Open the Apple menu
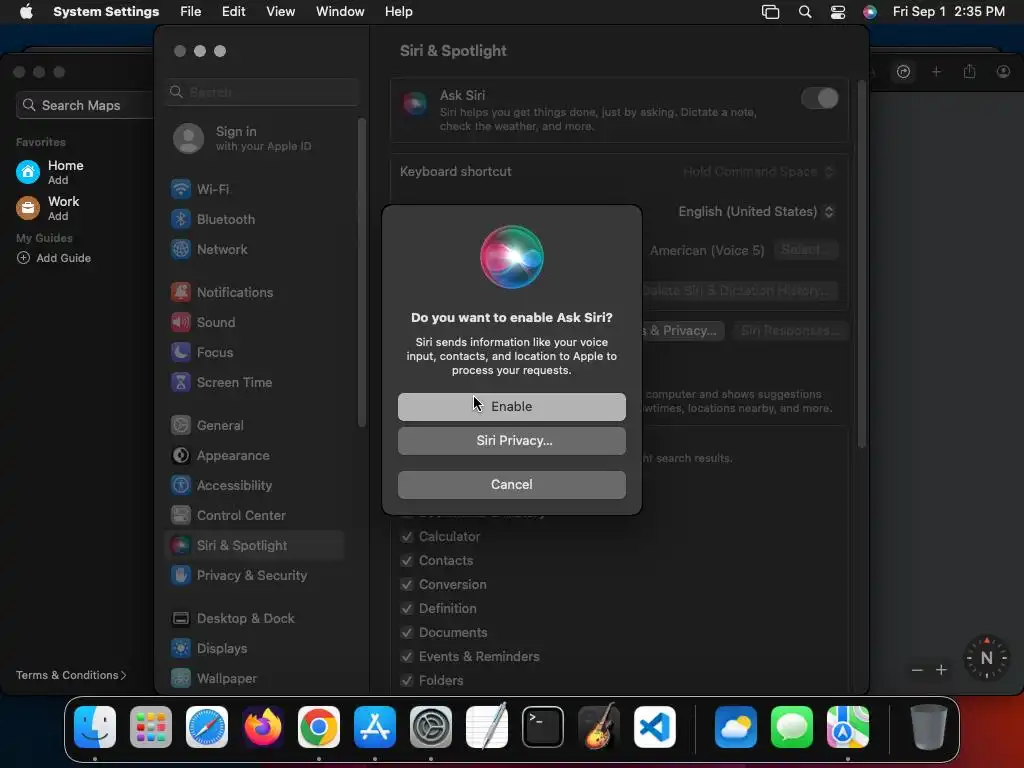1024x768 pixels. click(x=26, y=12)
